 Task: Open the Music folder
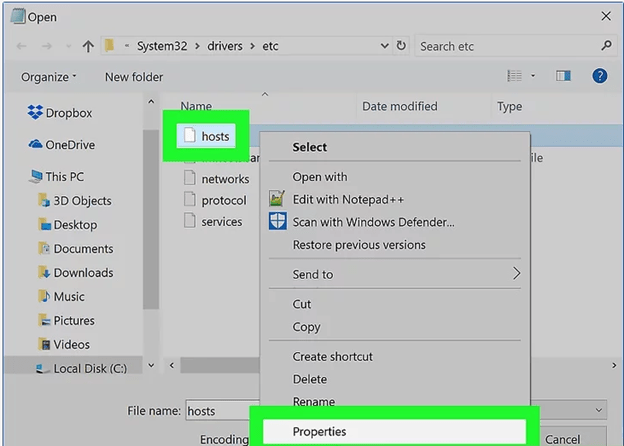[x=61, y=296]
